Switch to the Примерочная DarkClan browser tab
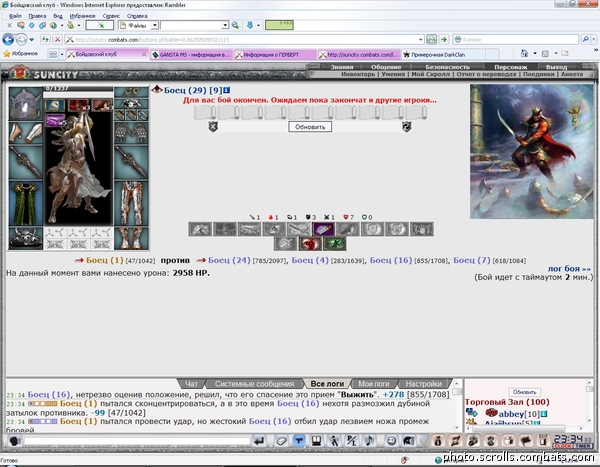This screenshot has height=467, width=600. [444, 55]
